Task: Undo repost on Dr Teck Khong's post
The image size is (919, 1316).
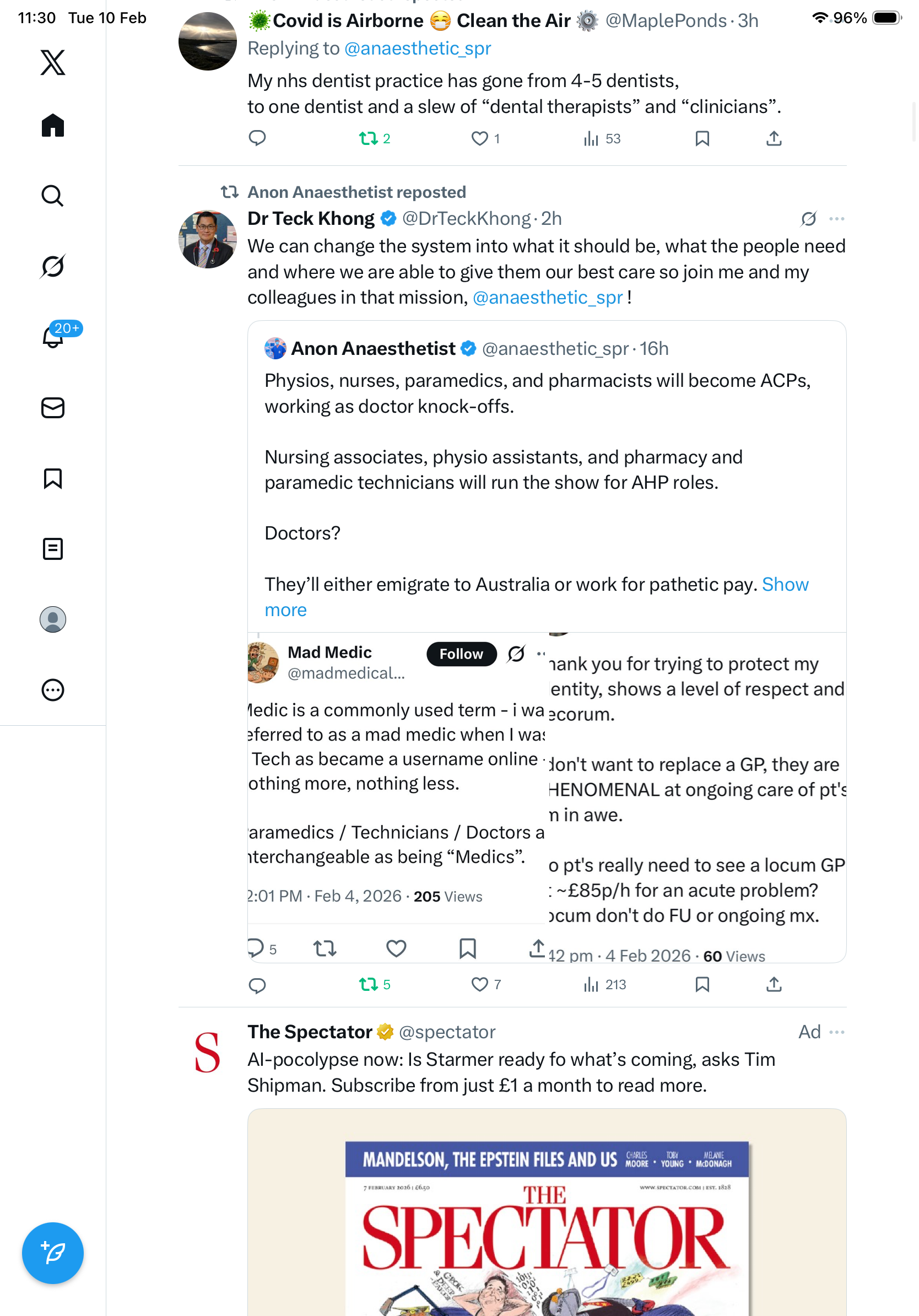Action: pyautogui.click(x=369, y=985)
